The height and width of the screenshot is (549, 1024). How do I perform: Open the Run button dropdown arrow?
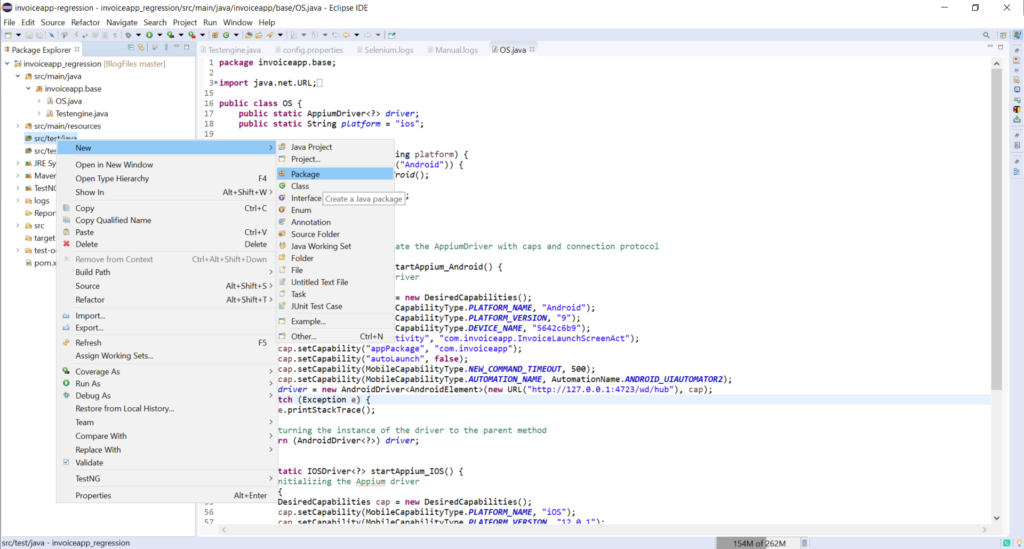point(159,35)
